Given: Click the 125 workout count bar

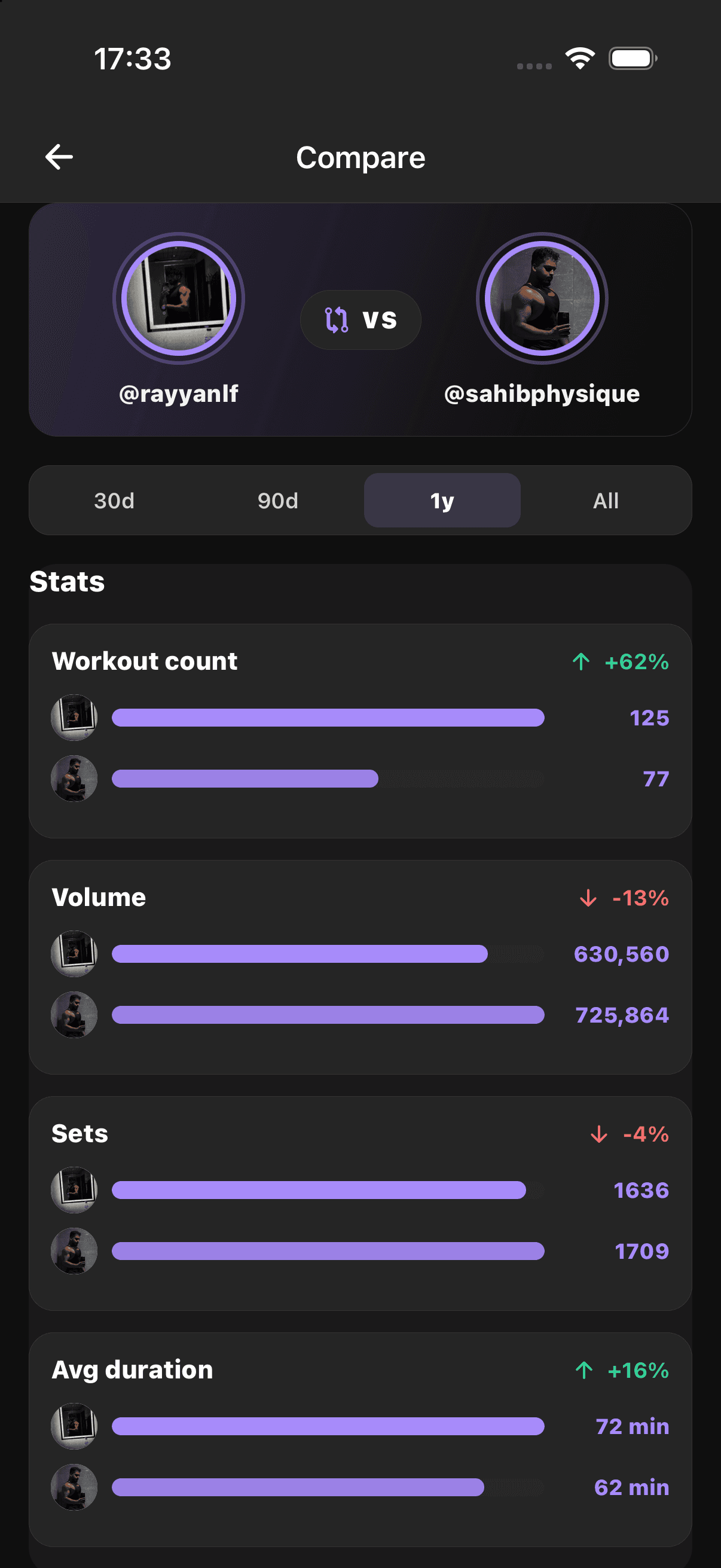Looking at the screenshot, I should [328, 718].
